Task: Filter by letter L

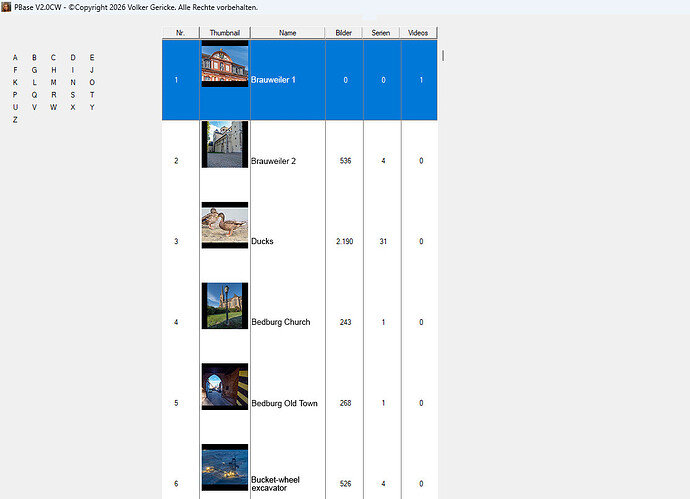Action: tap(34, 82)
